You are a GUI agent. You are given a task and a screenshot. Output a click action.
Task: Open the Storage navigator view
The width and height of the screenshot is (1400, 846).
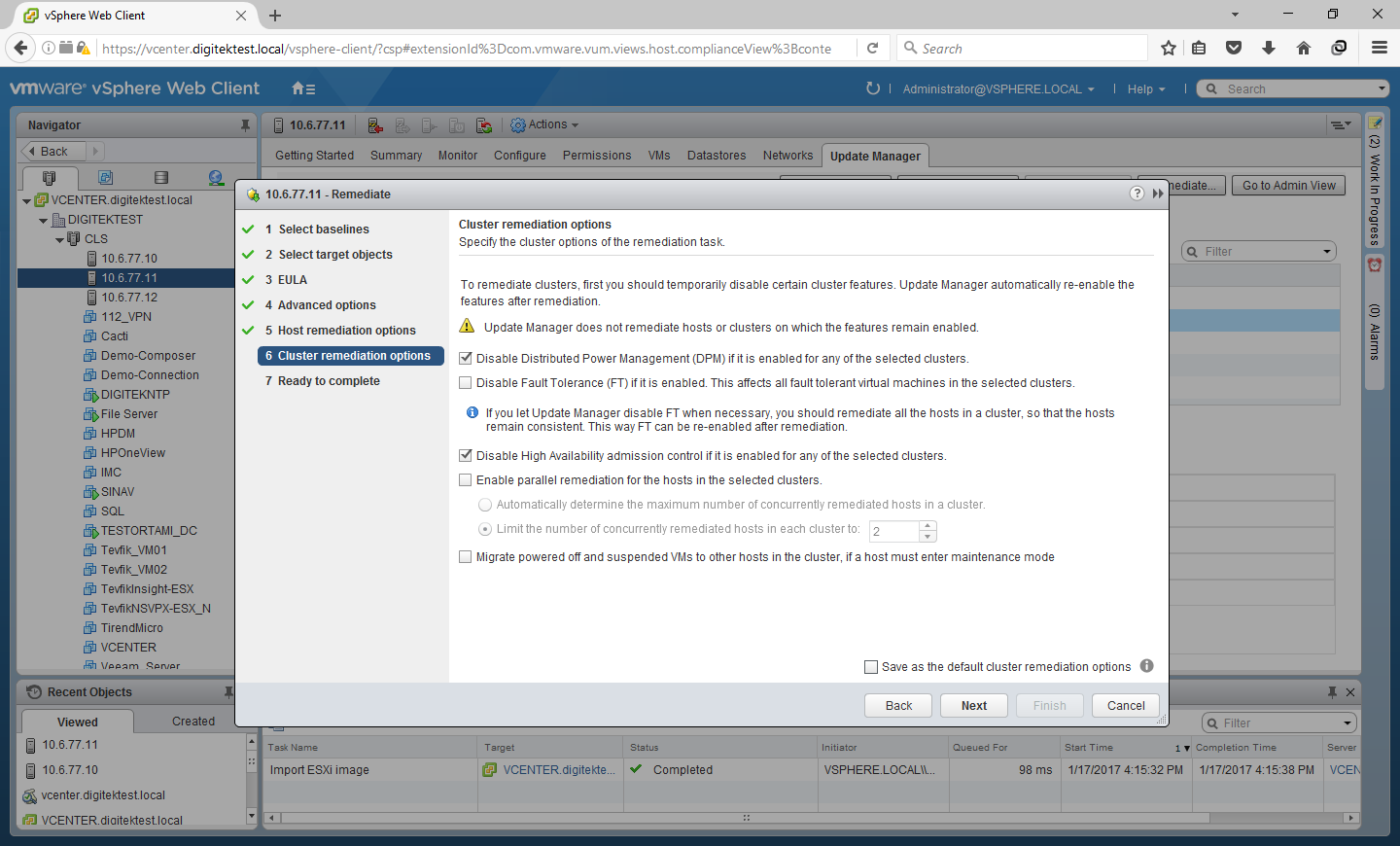coord(161,178)
